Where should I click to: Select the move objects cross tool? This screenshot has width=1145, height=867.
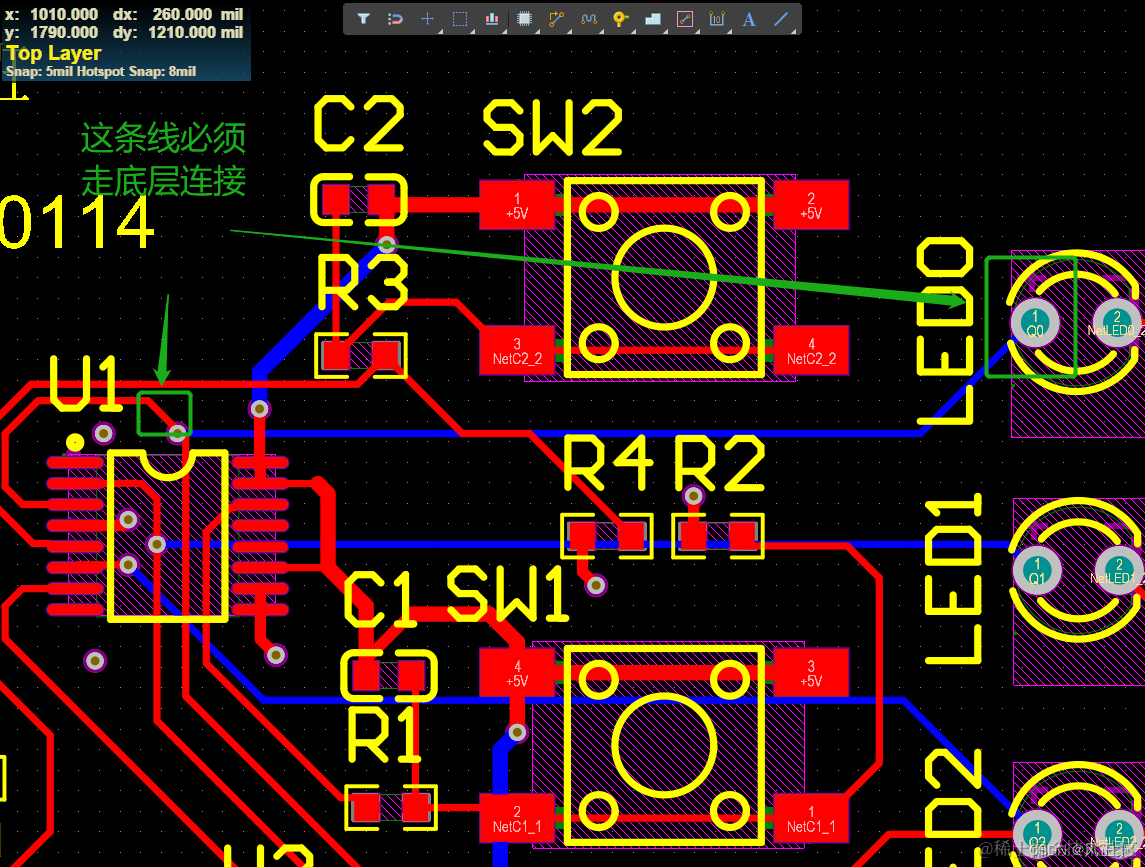(x=428, y=19)
